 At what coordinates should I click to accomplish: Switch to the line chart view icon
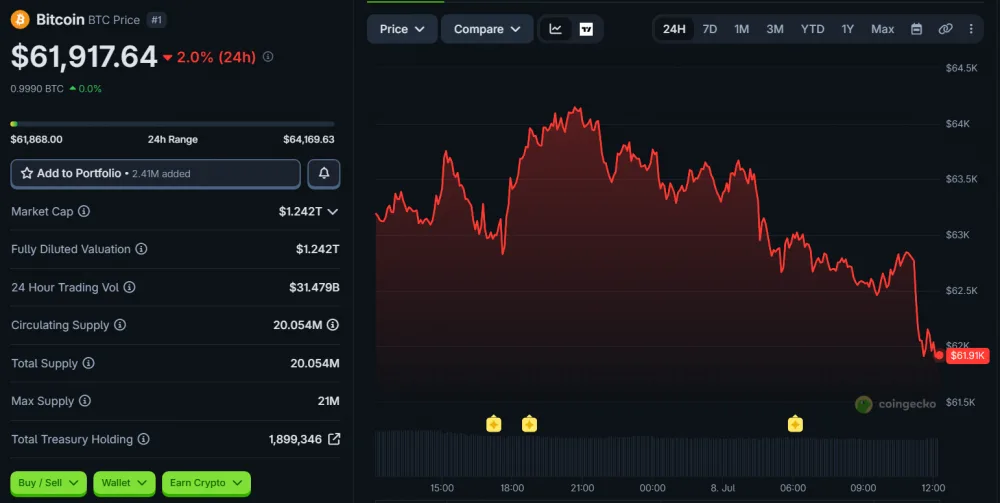[555, 29]
